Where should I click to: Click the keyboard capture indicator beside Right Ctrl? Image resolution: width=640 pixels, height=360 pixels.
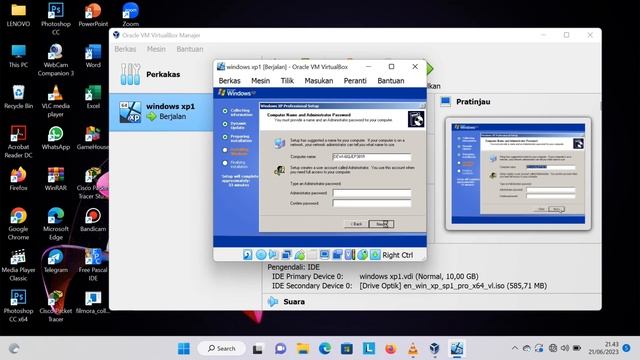[375, 255]
